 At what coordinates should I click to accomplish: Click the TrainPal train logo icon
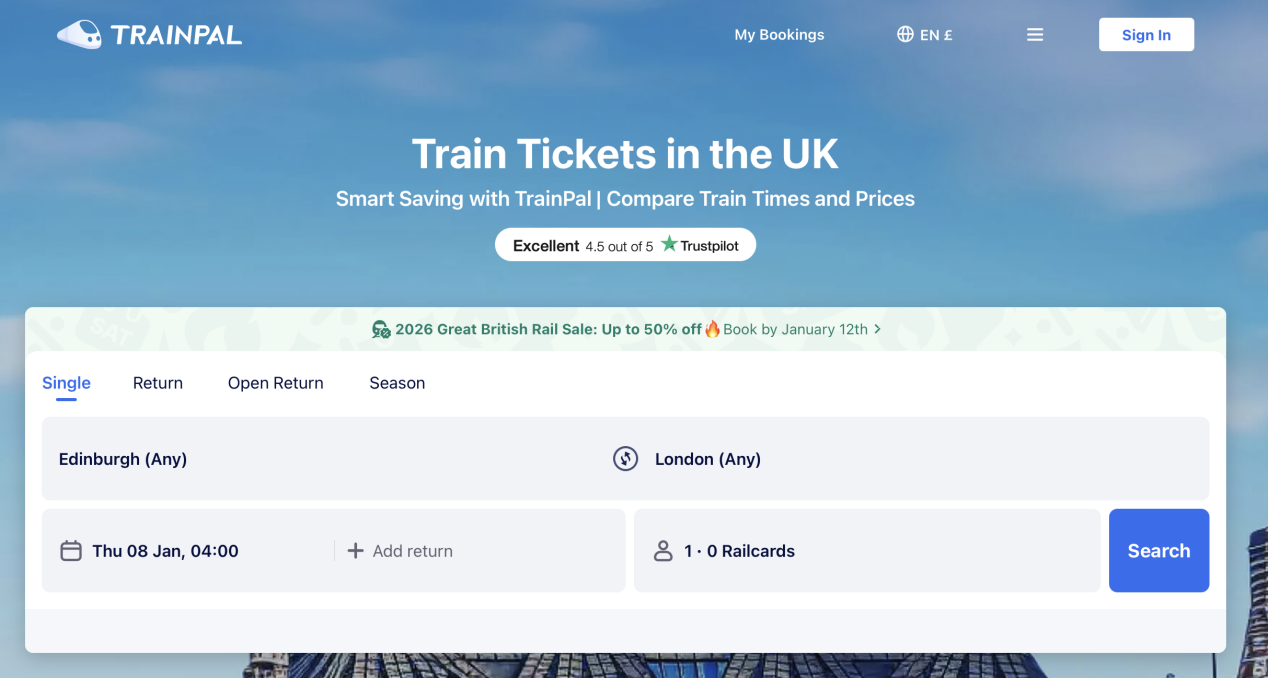click(79, 35)
